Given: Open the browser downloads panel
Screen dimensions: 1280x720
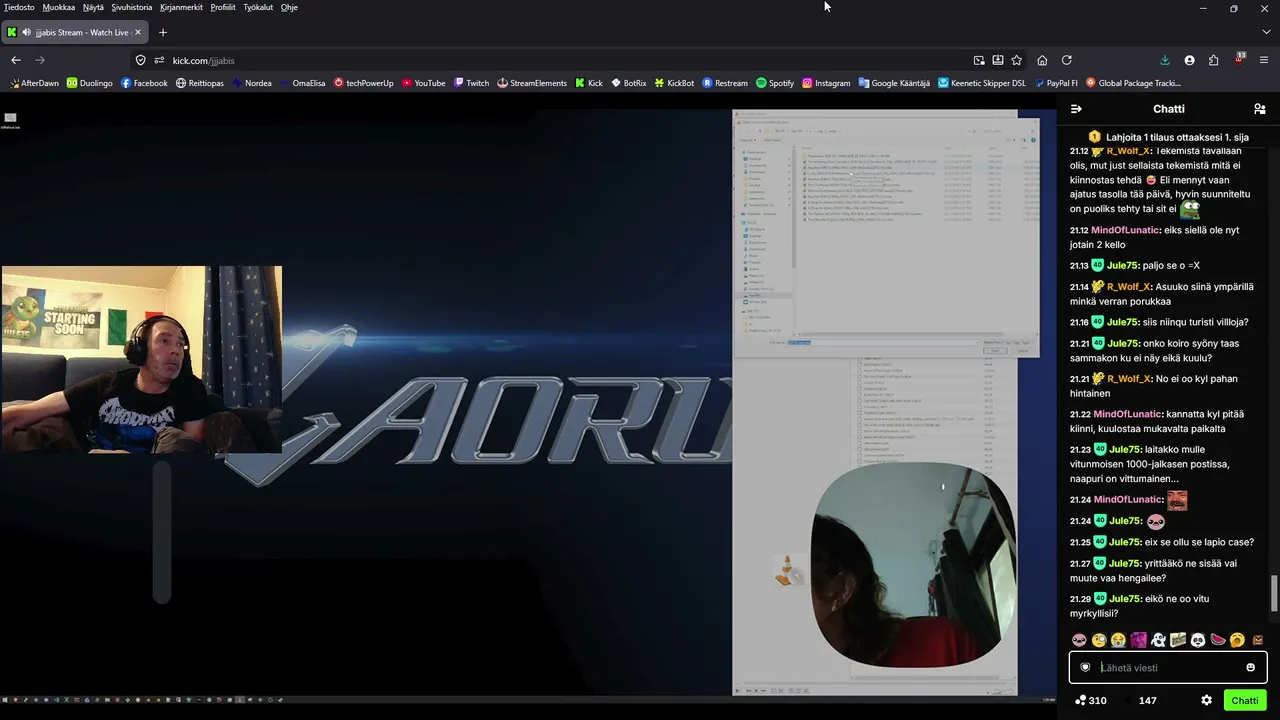Looking at the screenshot, I should (1165, 60).
